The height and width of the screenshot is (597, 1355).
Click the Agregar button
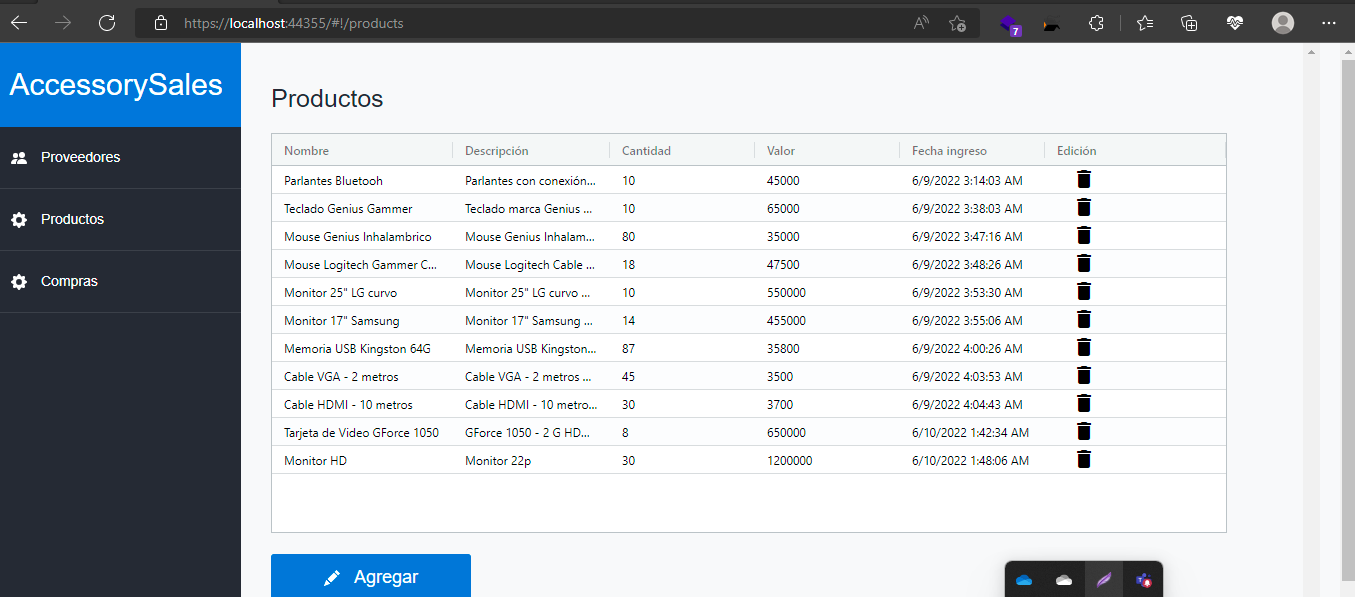point(370,576)
